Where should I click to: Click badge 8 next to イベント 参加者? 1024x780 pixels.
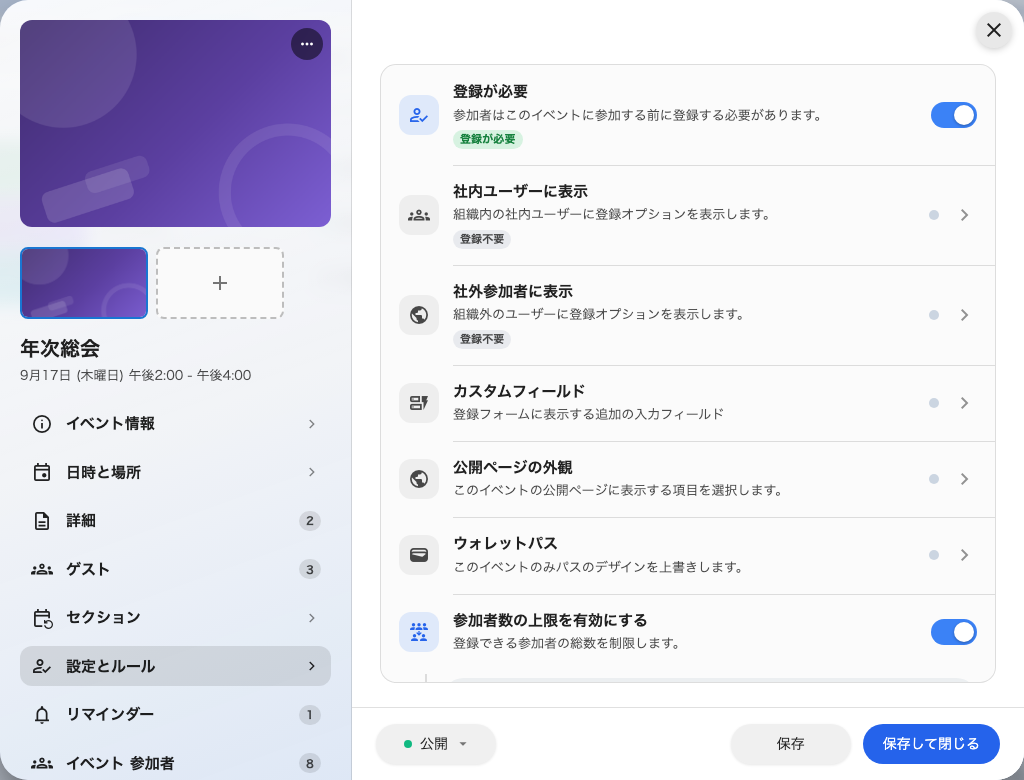310,763
